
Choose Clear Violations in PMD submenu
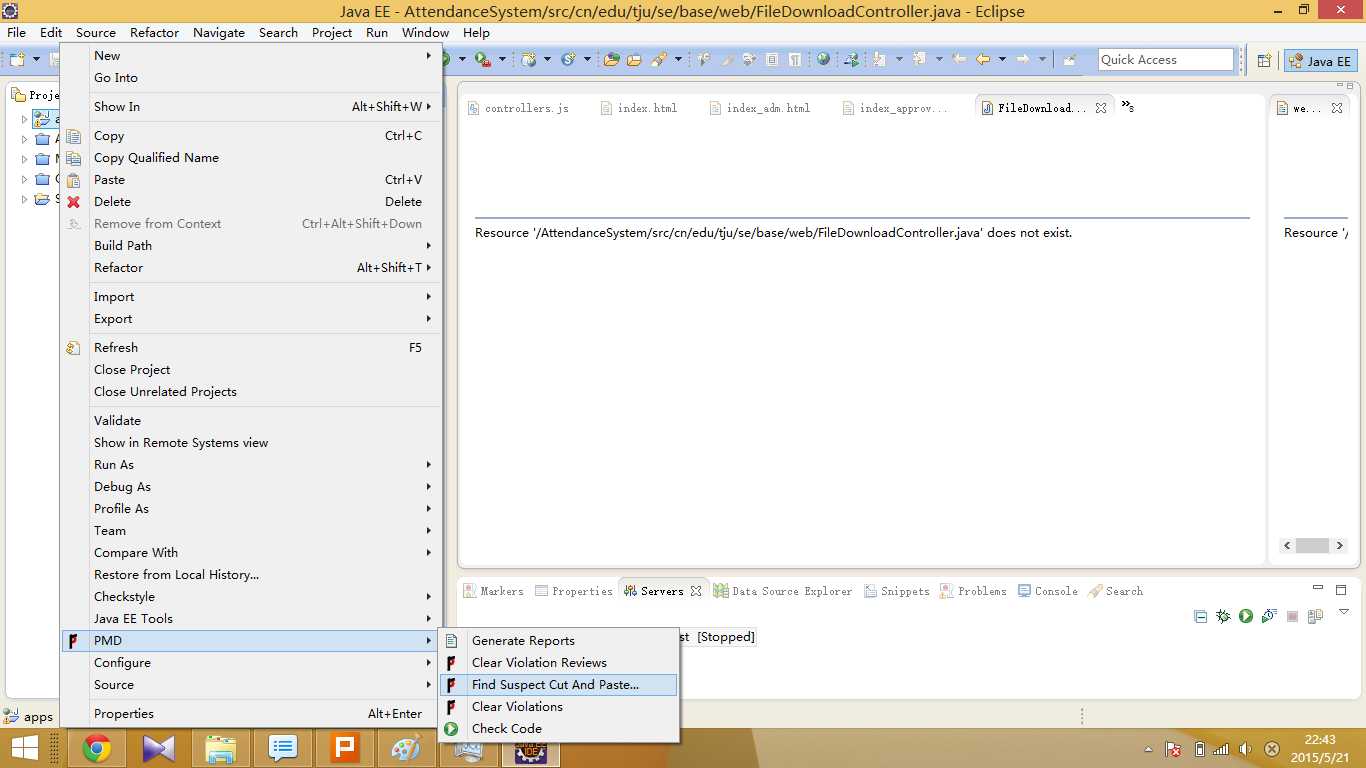559,707
